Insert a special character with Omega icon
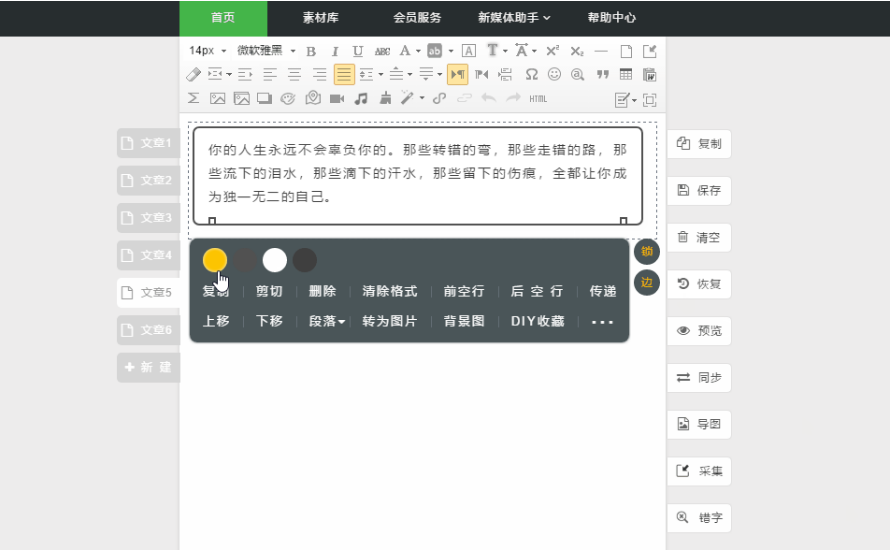Image resolution: width=893 pixels, height=551 pixels. pyautogui.click(x=531, y=75)
